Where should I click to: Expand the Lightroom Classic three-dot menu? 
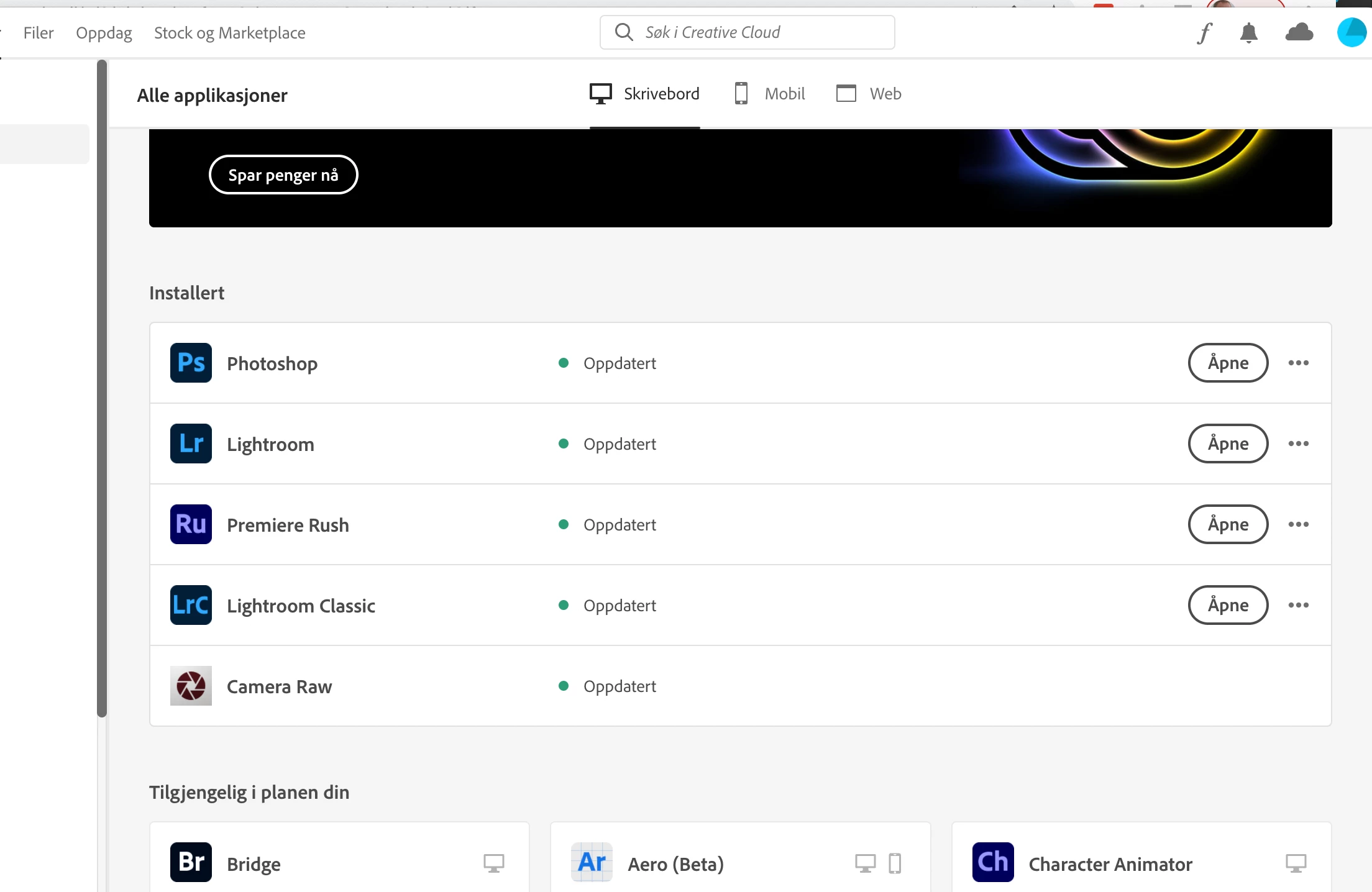click(1298, 605)
